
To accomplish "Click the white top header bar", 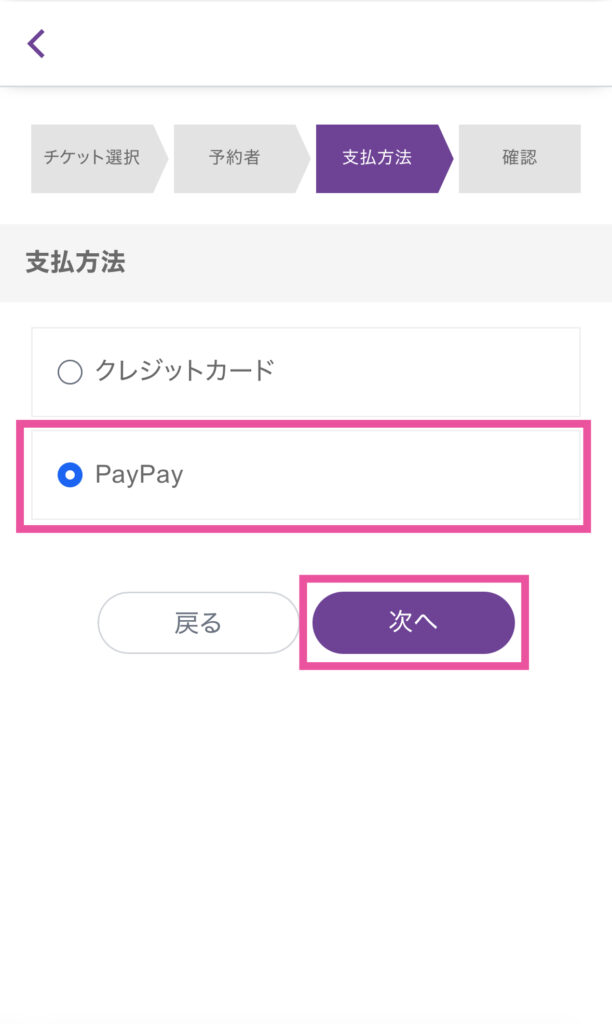I will pyautogui.click(x=320, y=44).
